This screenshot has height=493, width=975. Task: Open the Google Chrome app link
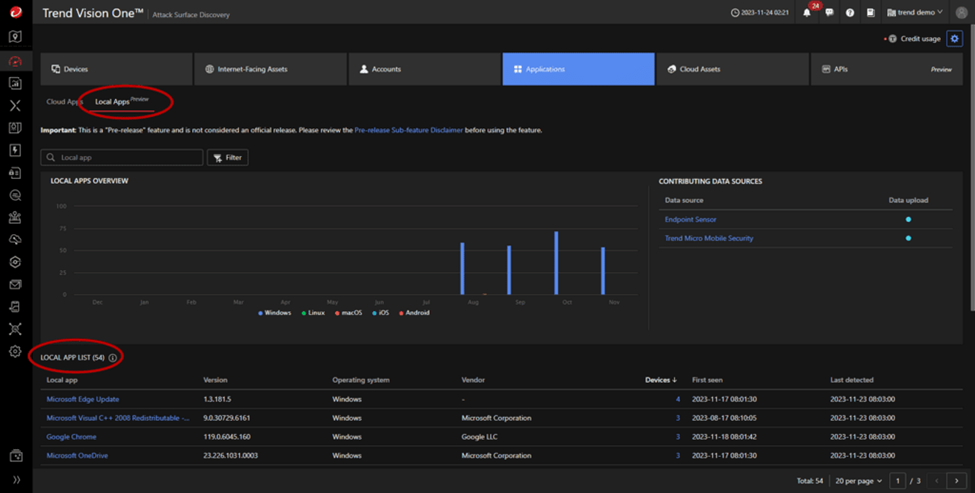click(72, 436)
